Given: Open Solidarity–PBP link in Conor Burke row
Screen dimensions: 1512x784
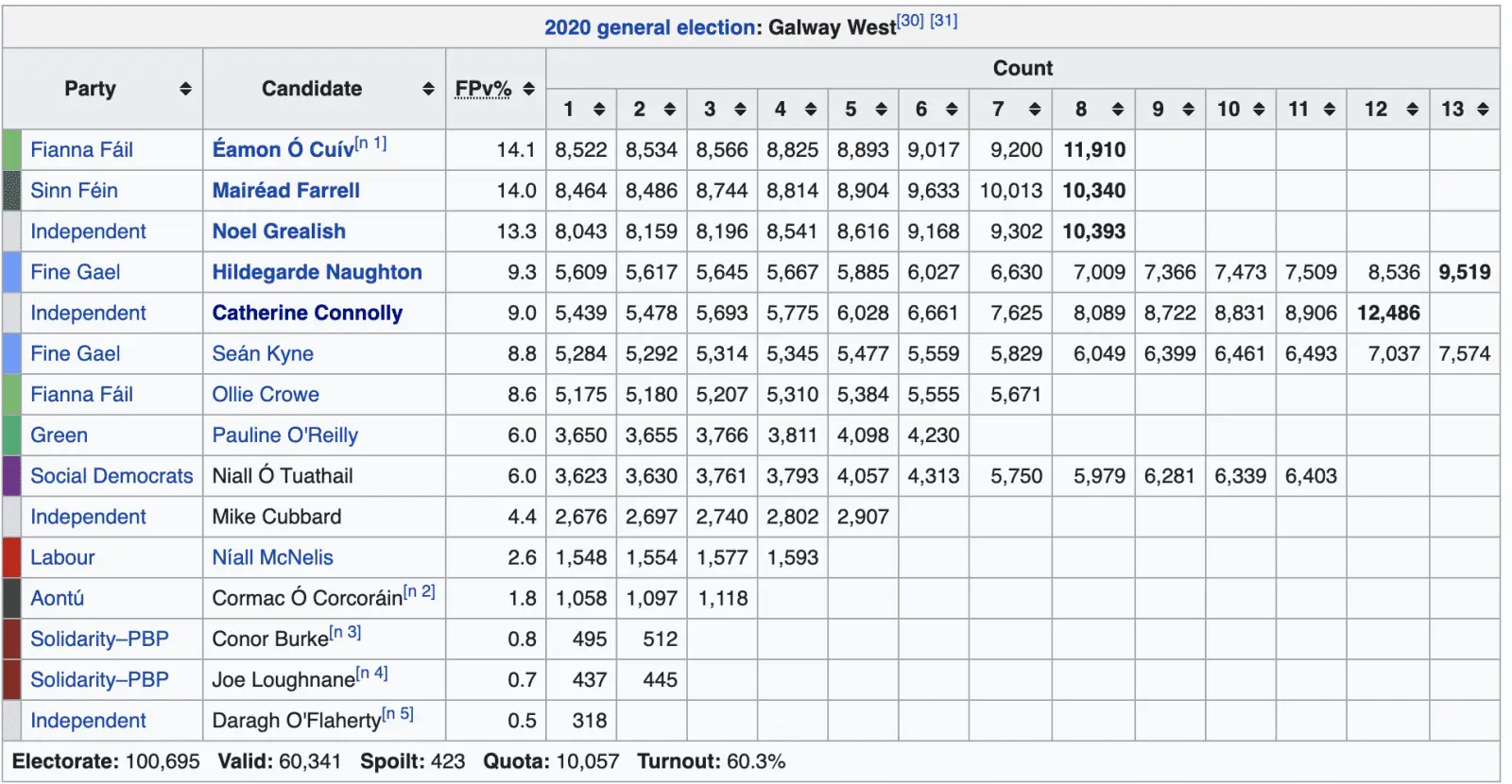Looking at the screenshot, I should pyautogui.click(x=99, y=639).
